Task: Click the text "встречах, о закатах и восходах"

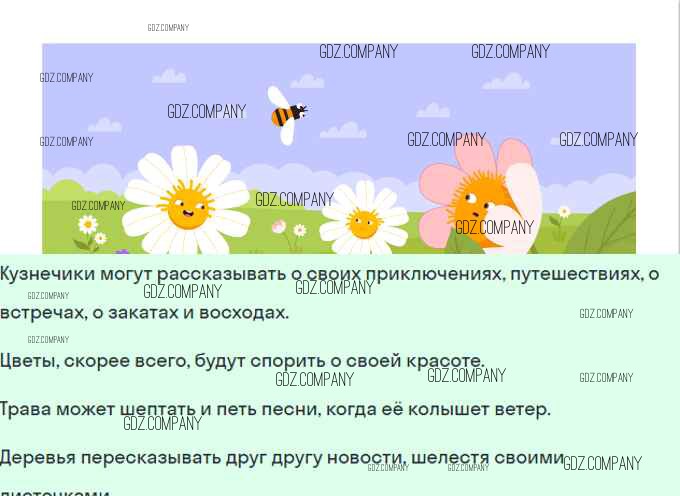Action: pos(144,313)
